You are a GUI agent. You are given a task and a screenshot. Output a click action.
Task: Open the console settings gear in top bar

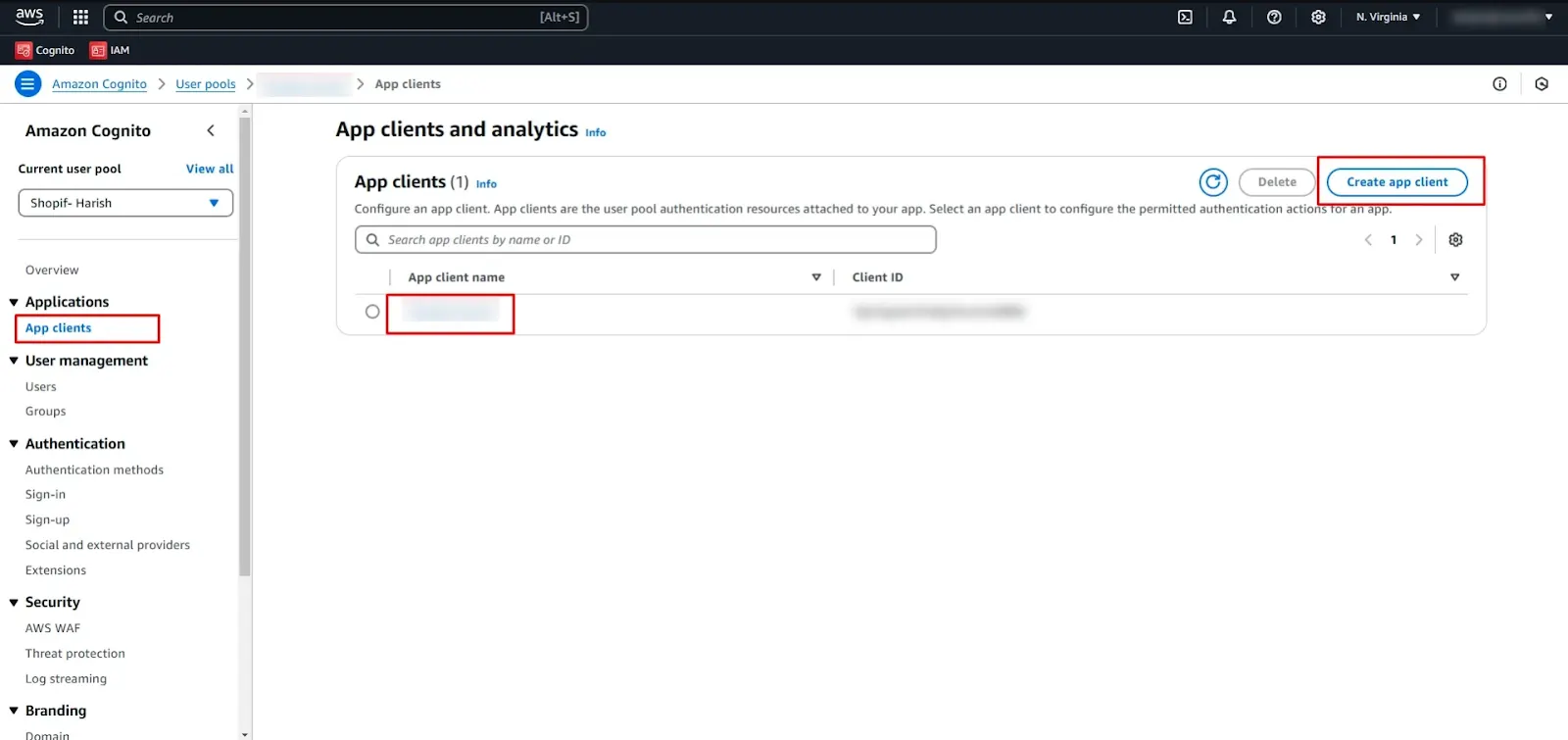click(1318, 17)
